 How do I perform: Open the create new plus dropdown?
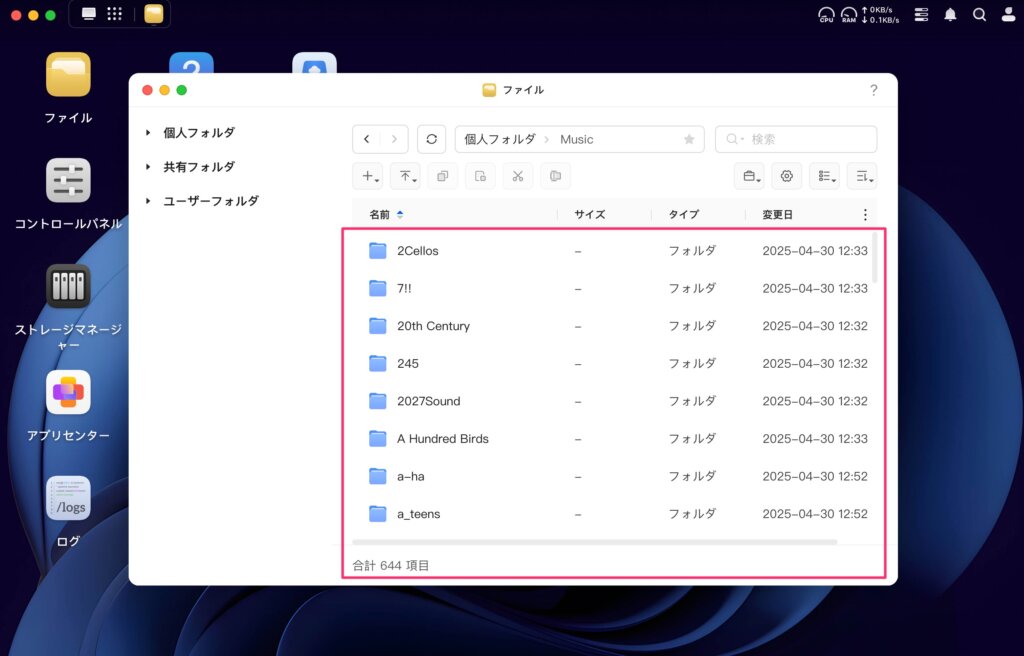(x=368, y=176)
